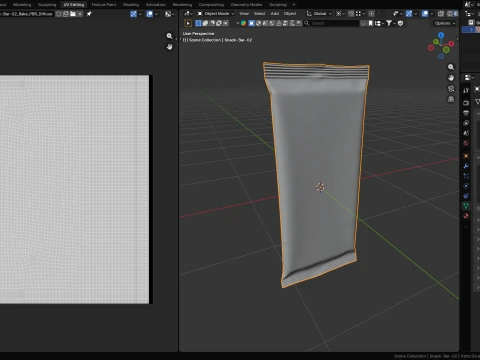Switch perspective/orthographic view icon in viewport
This screenshot has height=360, width=480.
pos(451,99)
